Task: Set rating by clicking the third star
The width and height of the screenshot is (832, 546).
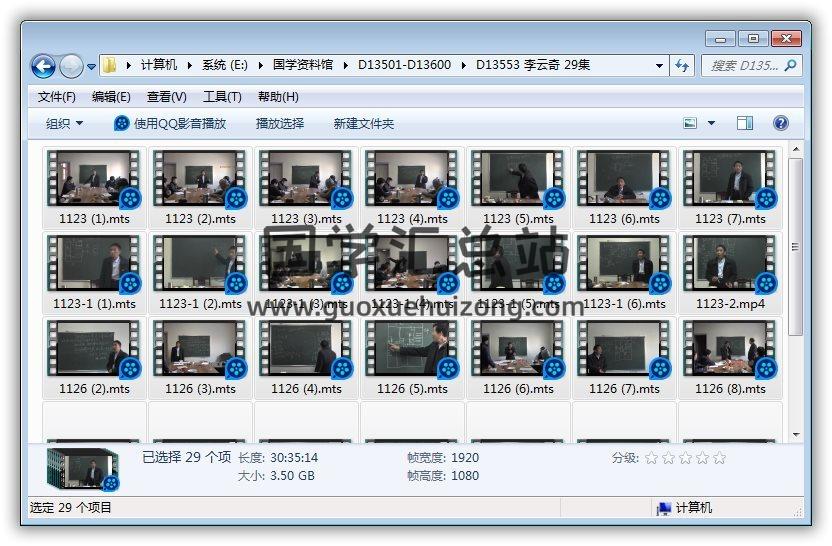Action: [x=685, y=458]
